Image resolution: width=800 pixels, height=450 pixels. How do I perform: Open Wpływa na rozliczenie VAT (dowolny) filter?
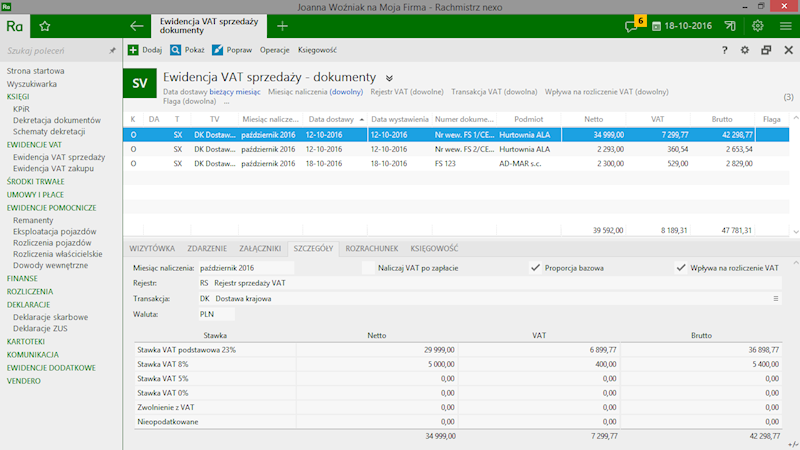coord(606,92)
